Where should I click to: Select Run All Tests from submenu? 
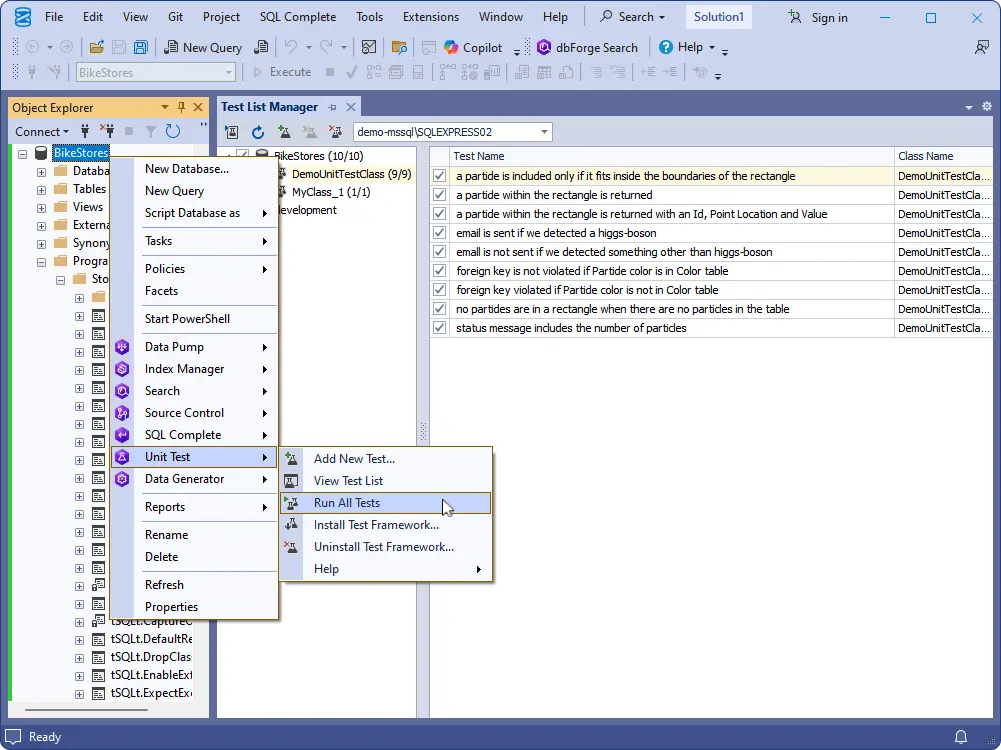(346, 503)
